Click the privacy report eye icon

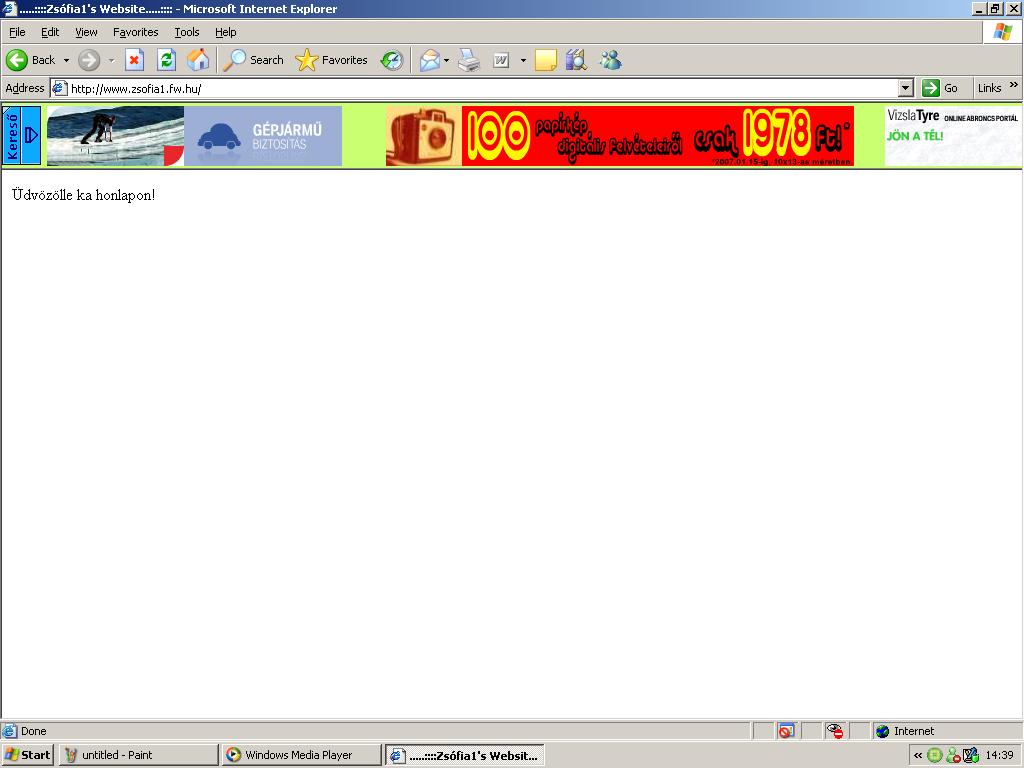click(x=835, y=731)
